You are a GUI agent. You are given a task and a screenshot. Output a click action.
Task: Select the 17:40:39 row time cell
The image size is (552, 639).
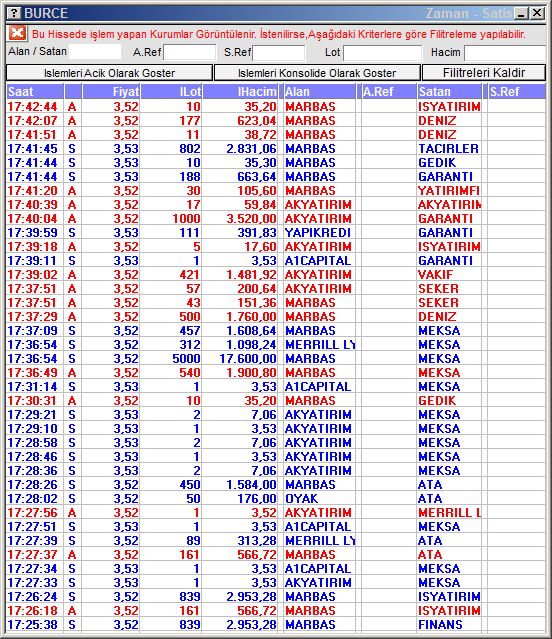(x=33, y=205)
